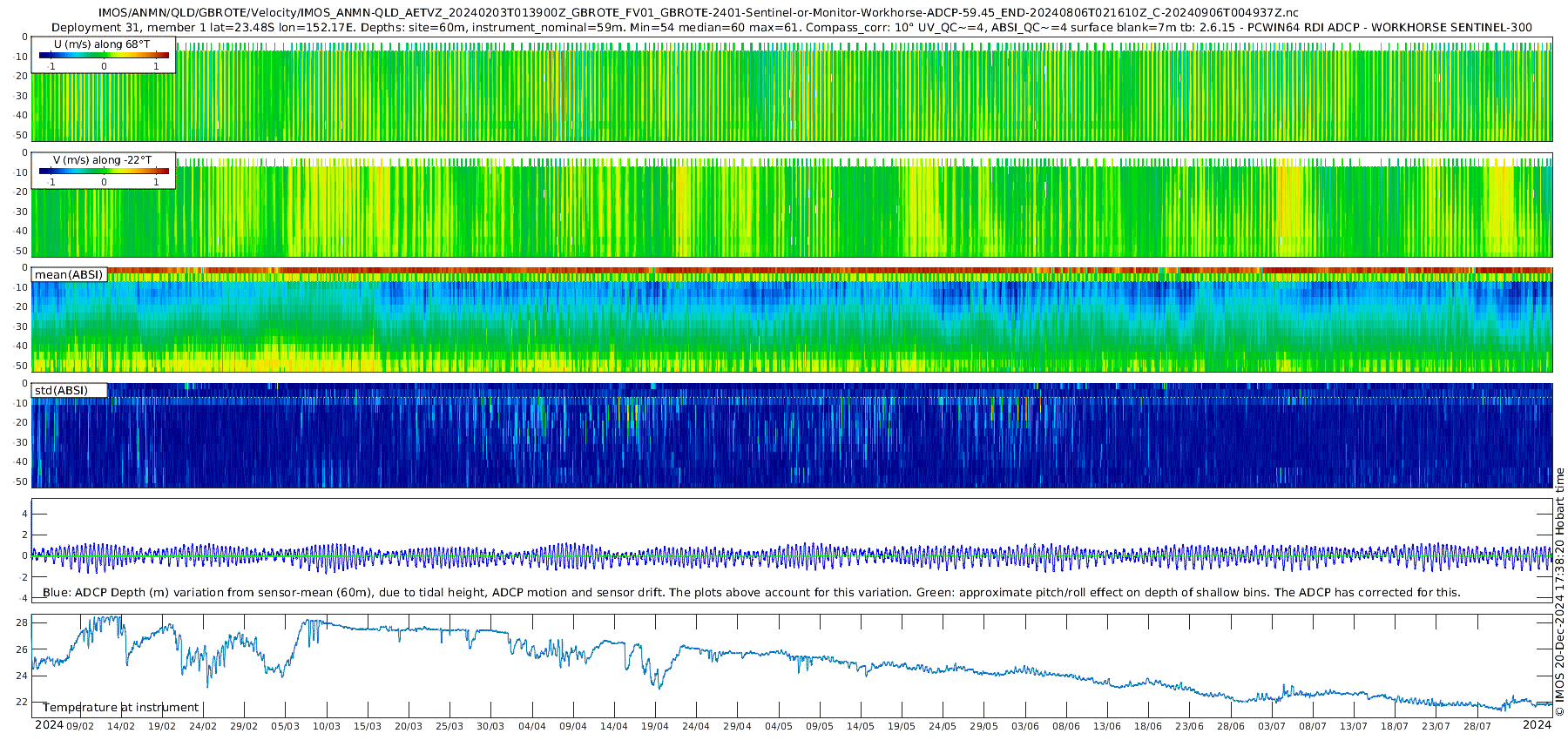The height and width of the screenshot is (740, 1568).
Task: Select the 'U (m/s) along 68°T' legend label
Action: (x=102, y=44)
